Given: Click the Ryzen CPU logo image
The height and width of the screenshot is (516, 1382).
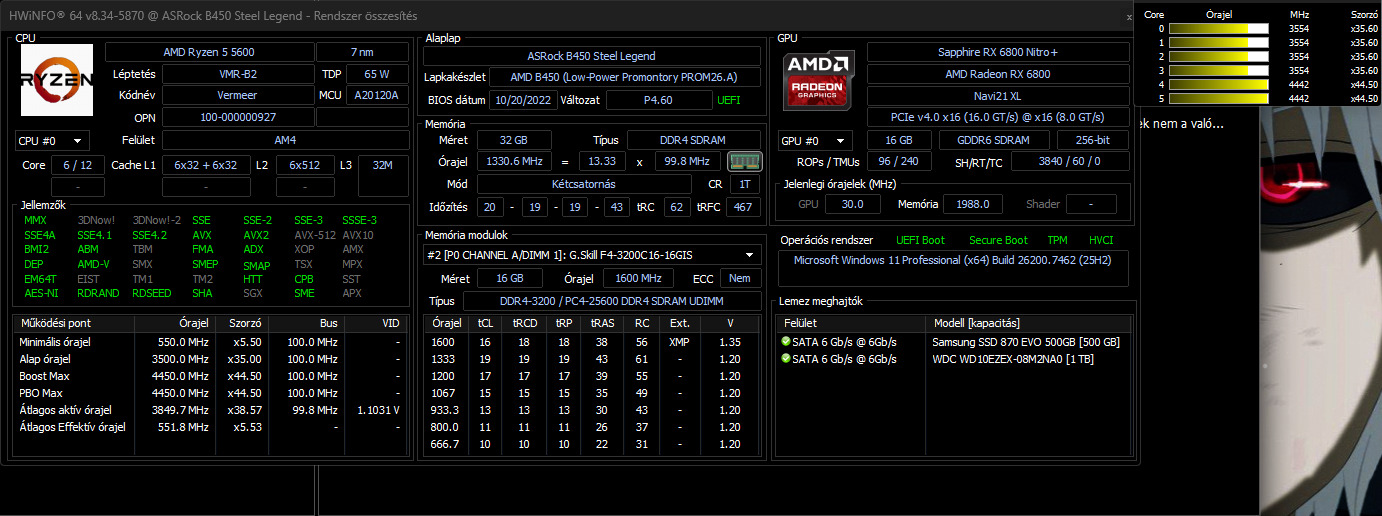Looking at the screenshot, I should [57, 79].
